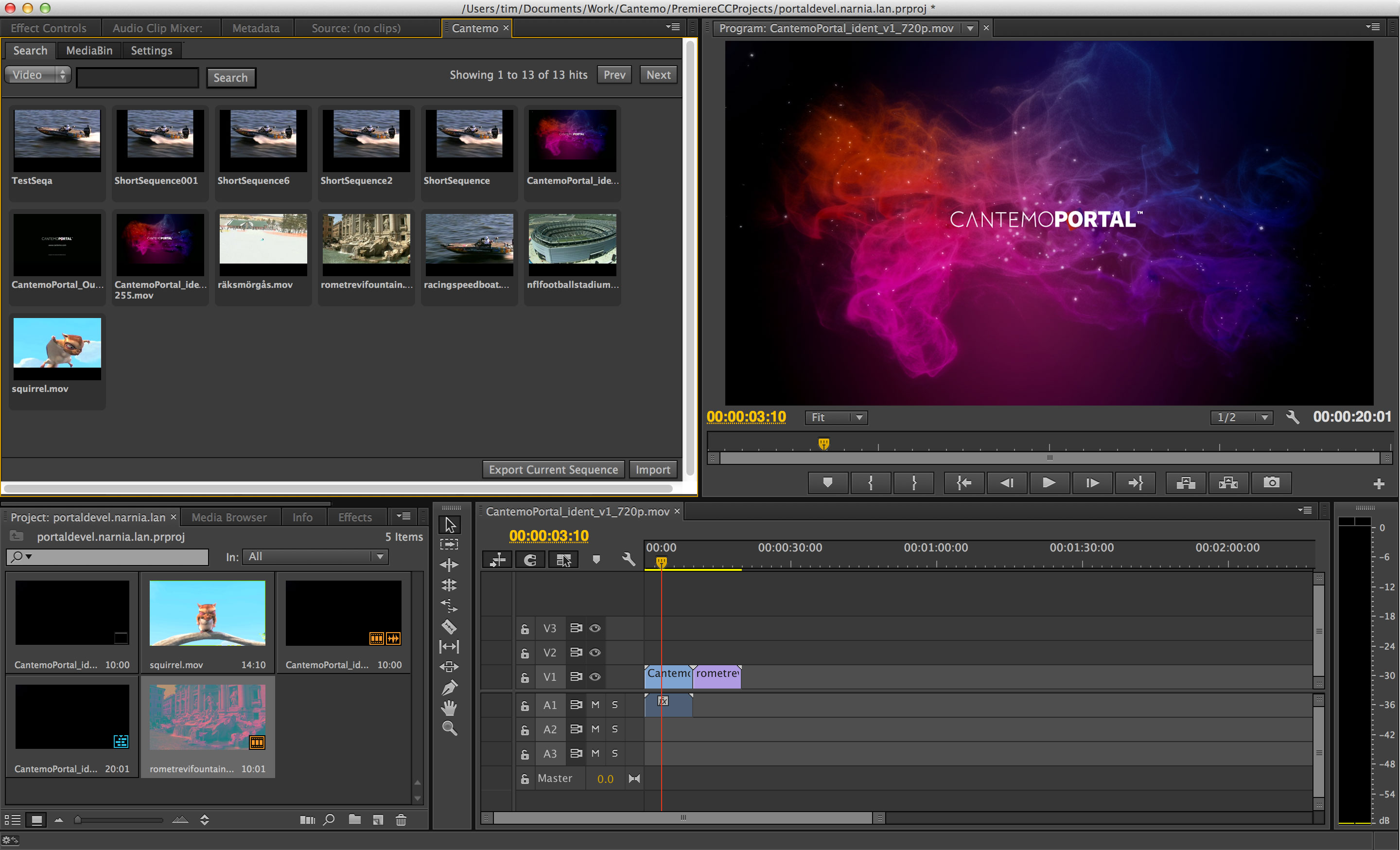Toggle lock on track A1

pos(525,705)
